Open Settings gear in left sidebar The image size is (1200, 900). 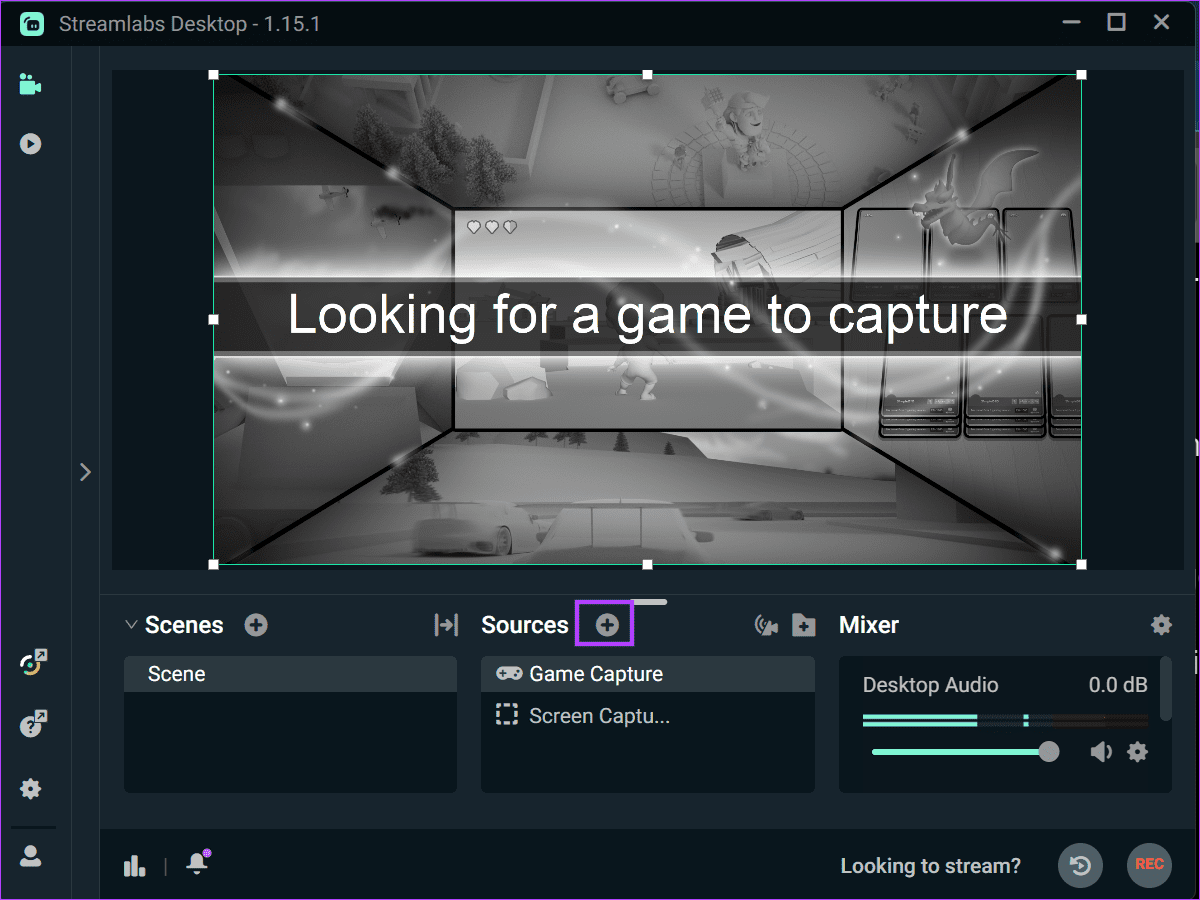pos(31,789)
